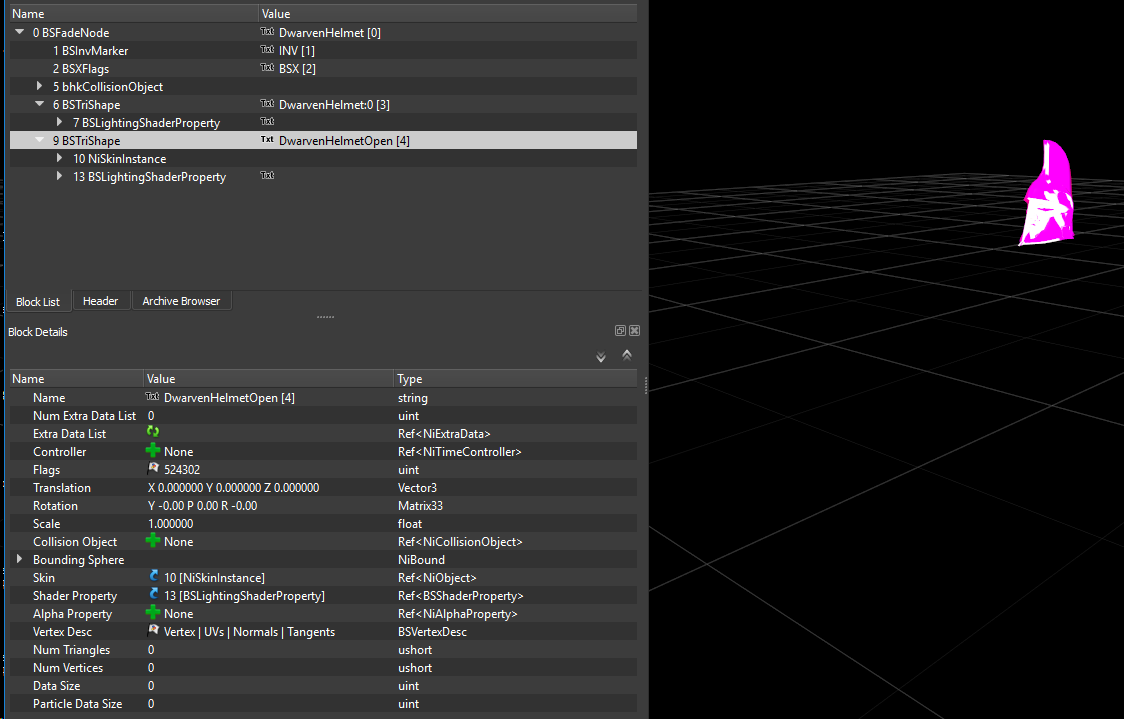This screenshot has height=719, width=1124.
Task: Click Txt icon beside DwarvenHelmet [0]
Action: (267, 32)
